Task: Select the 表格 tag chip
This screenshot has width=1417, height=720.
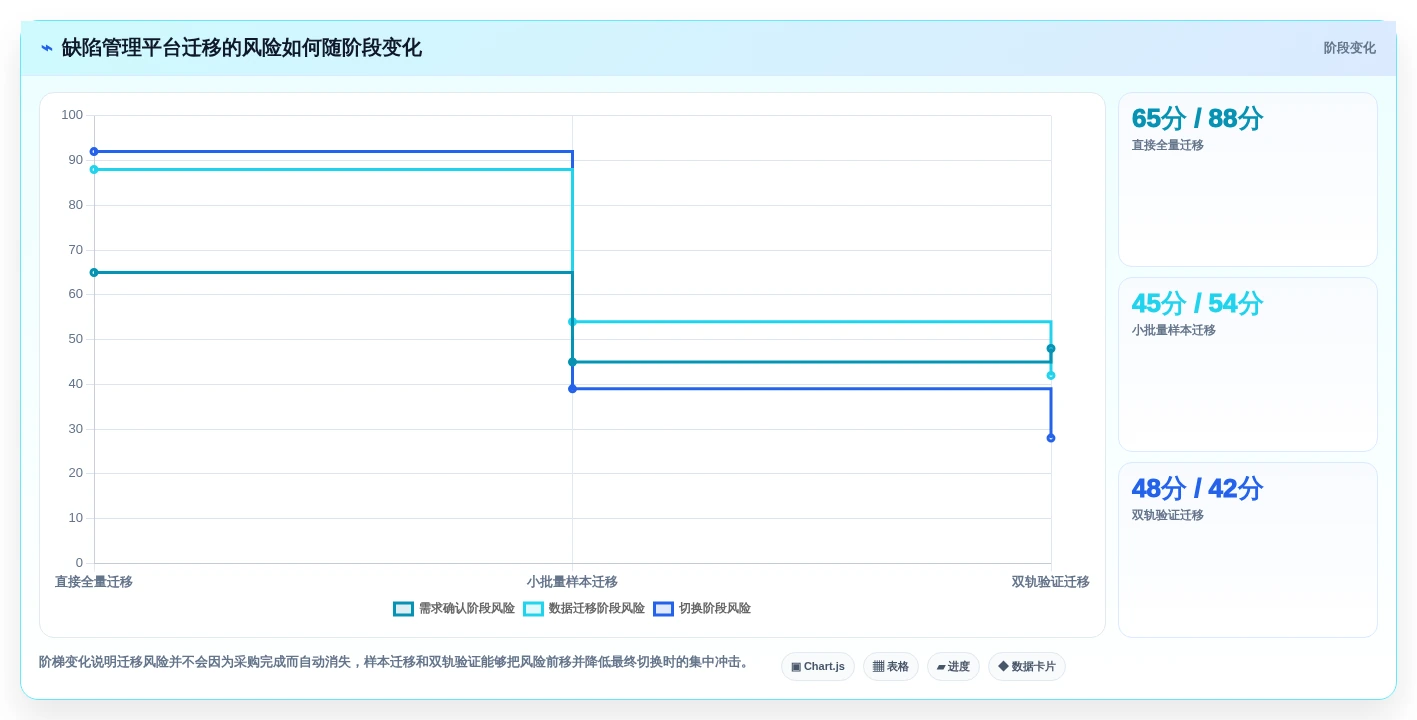Action: 890,666
